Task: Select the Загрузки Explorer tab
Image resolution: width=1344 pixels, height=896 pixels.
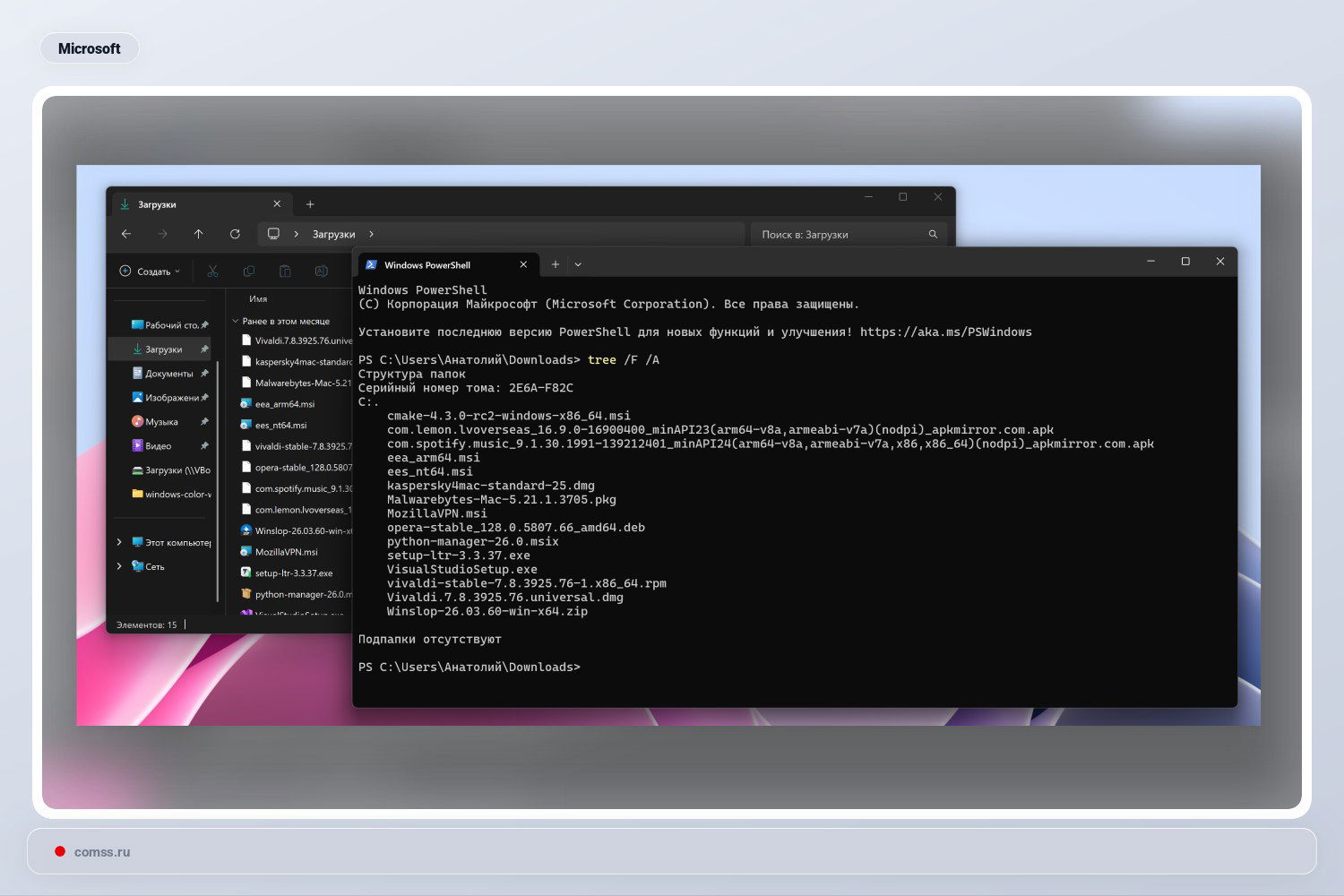Action: [x=188, y=204]
